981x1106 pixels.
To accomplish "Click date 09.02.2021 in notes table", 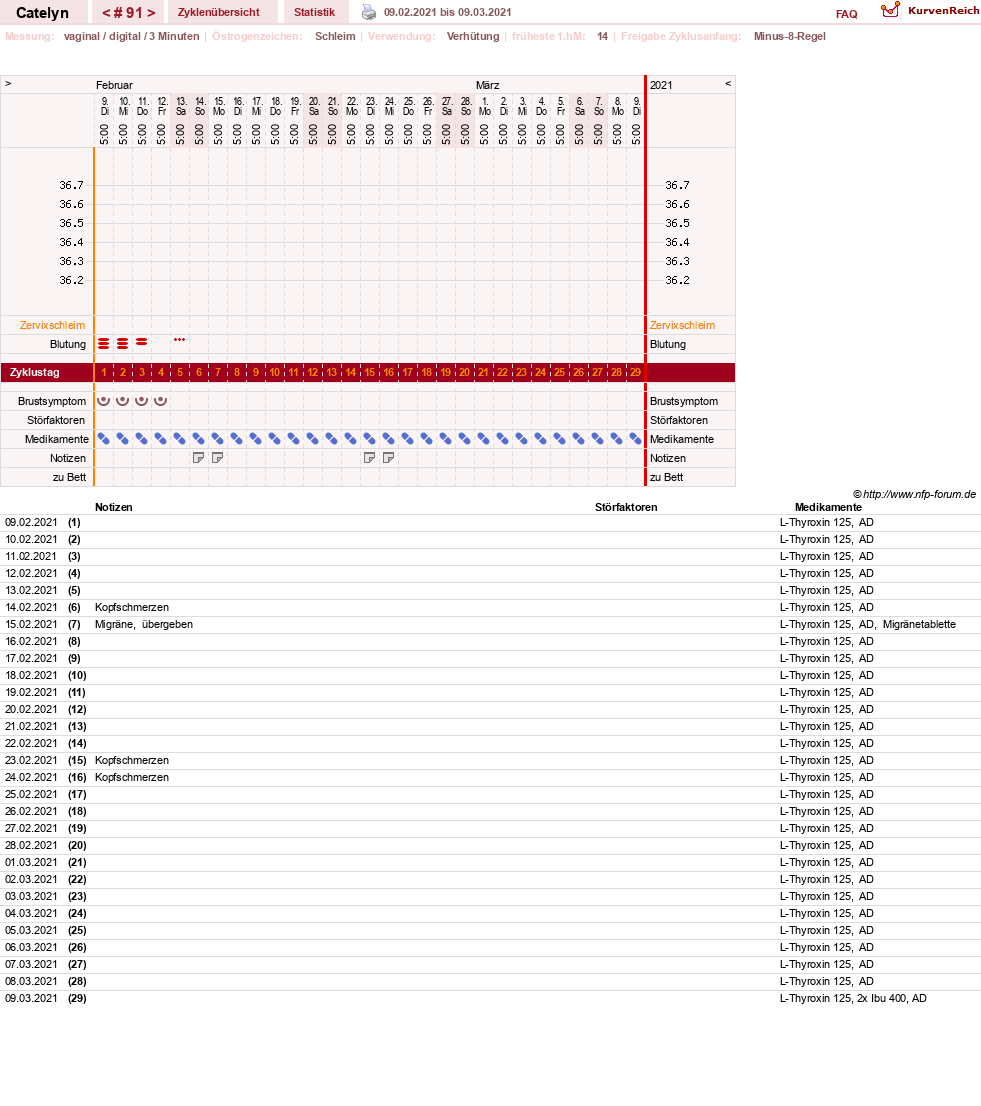I will coord(31,522).
